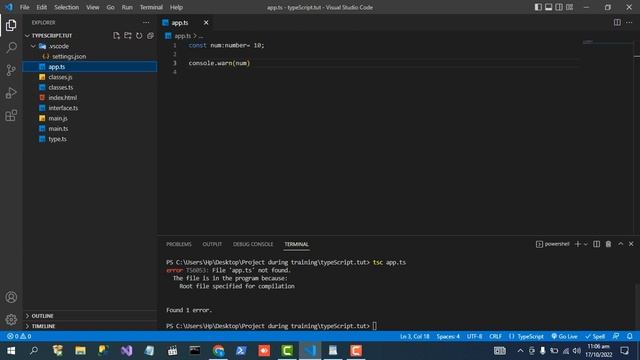Open classes.ts file
The width and height of the screenshot is (640, 360).
point(89,87)
